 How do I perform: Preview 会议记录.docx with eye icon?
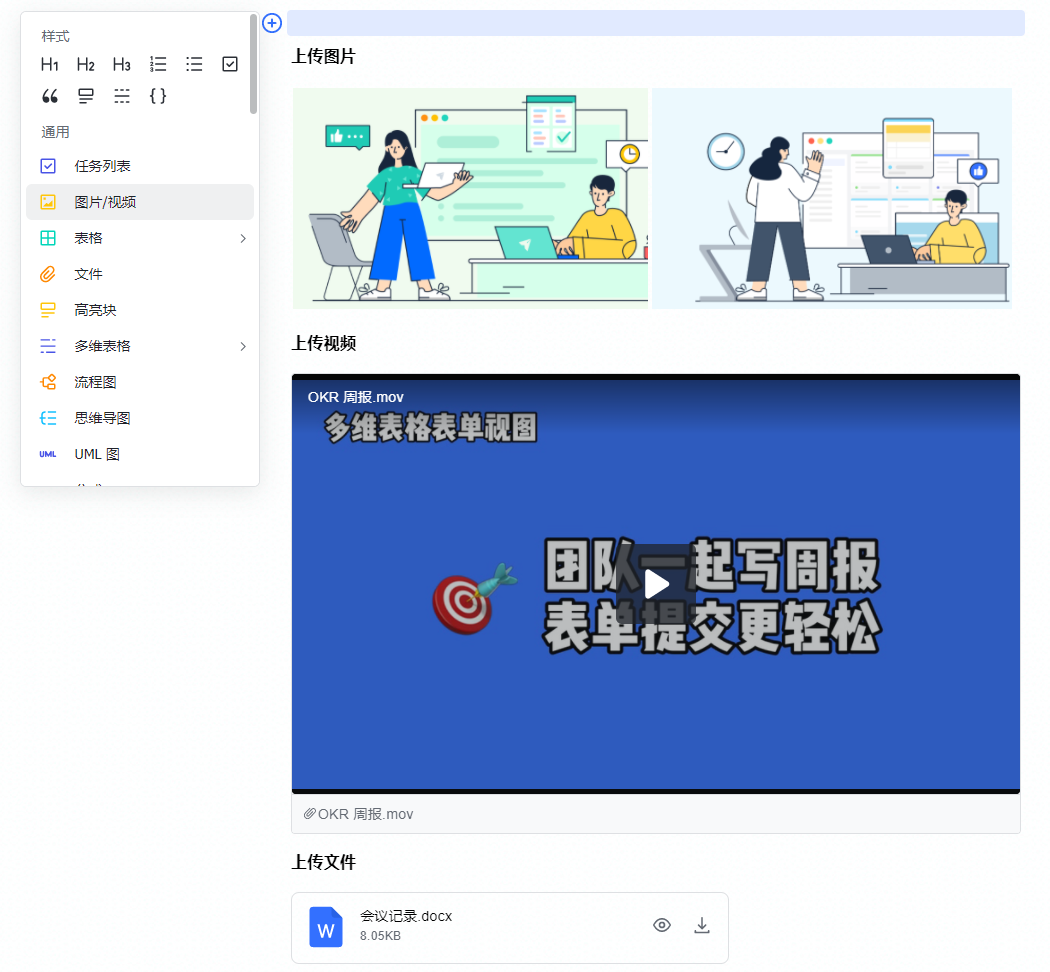[x=662, y=925]
